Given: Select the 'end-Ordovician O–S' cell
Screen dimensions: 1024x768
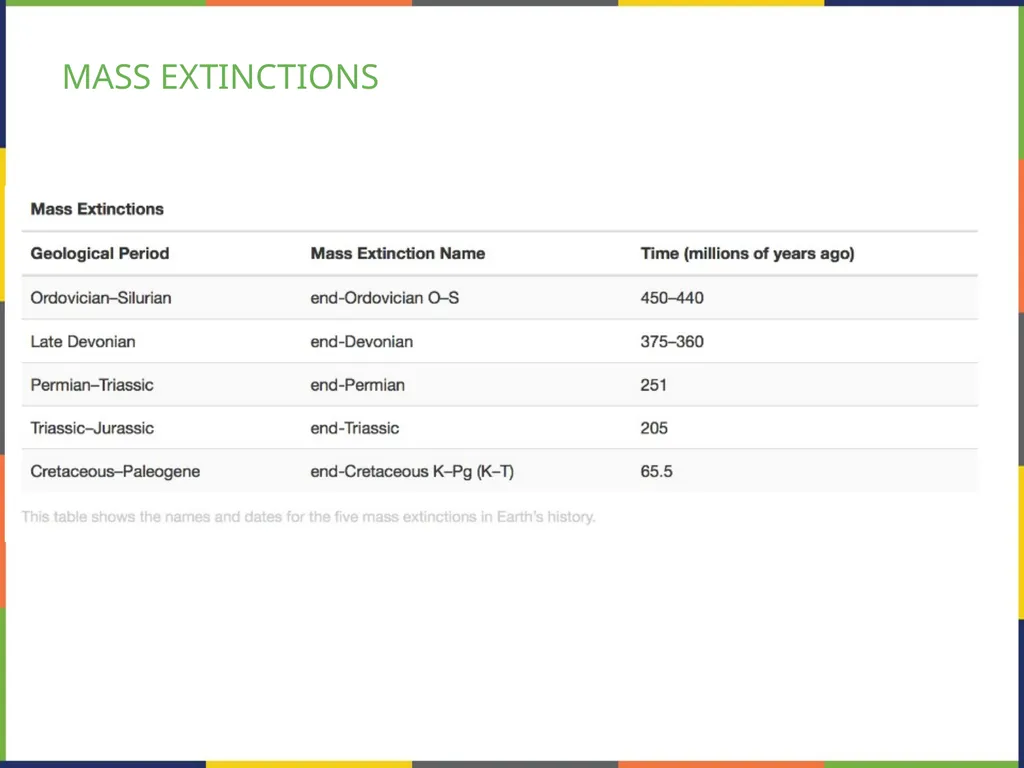Looking at the screenshot, I should click(x=385, y=298).
